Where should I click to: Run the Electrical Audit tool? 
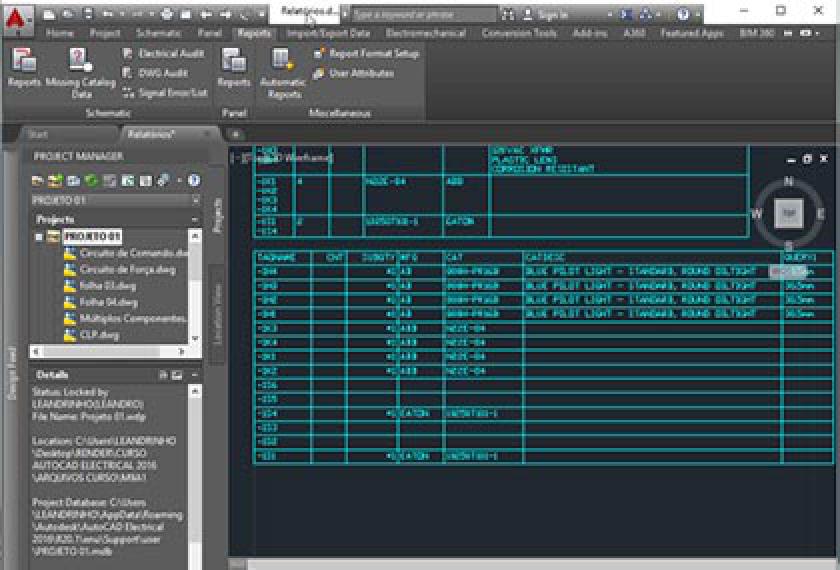point(162,53)
